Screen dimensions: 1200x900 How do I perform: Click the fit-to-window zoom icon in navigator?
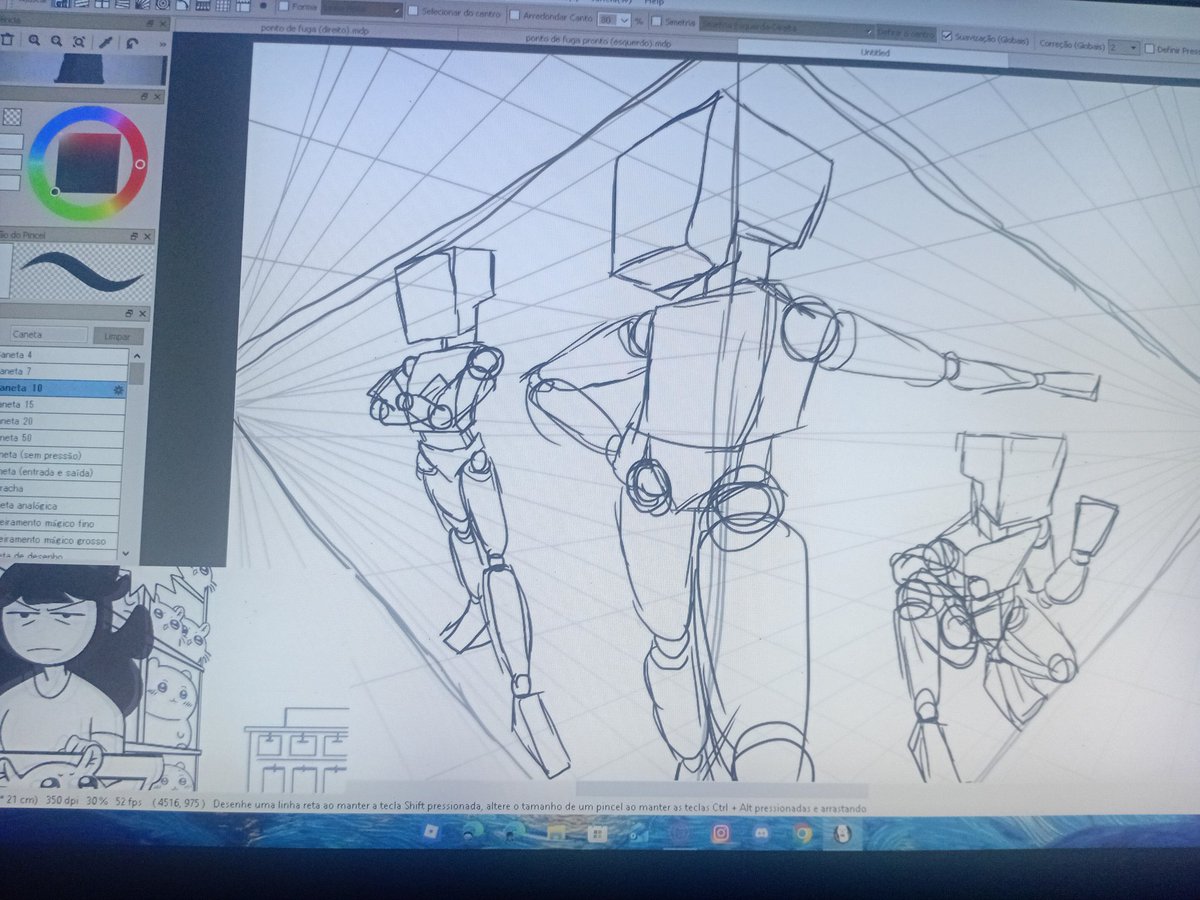point(79,41)
